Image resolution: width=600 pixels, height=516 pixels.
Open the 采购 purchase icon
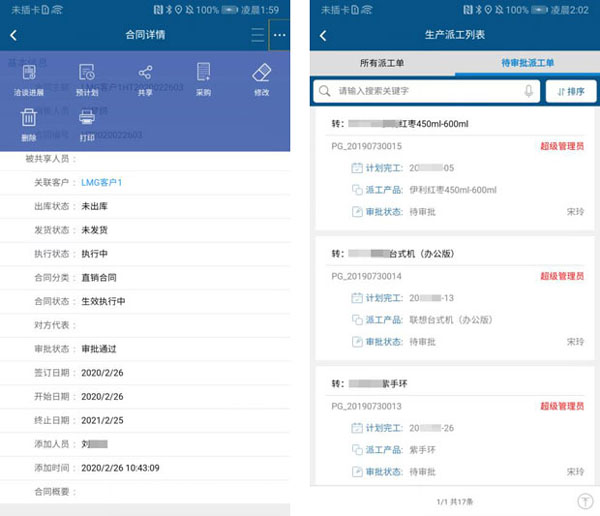(203, 79)
